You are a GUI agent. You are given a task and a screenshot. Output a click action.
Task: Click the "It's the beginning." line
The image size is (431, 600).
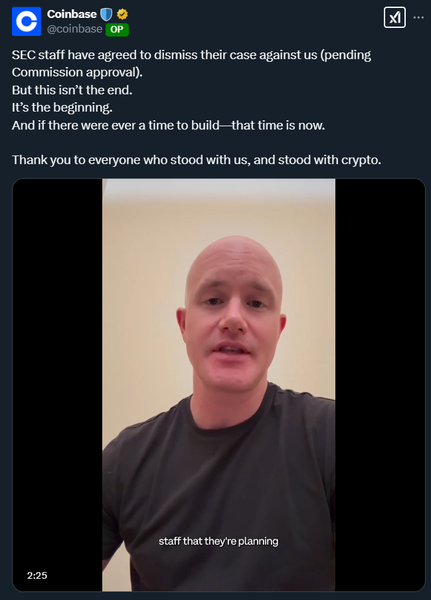(x=62, y=108)
